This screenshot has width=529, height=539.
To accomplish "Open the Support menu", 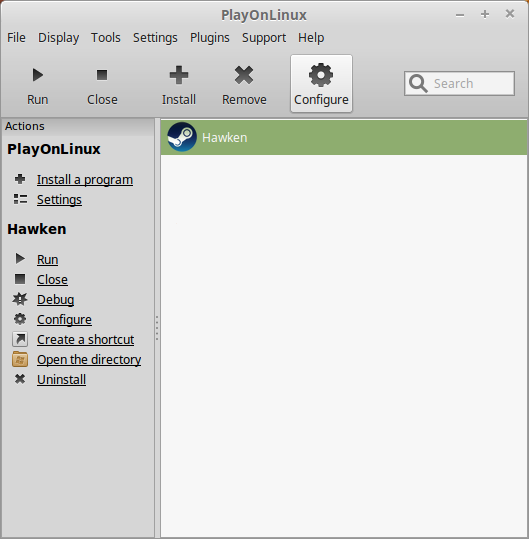I will tap(264, 37).
